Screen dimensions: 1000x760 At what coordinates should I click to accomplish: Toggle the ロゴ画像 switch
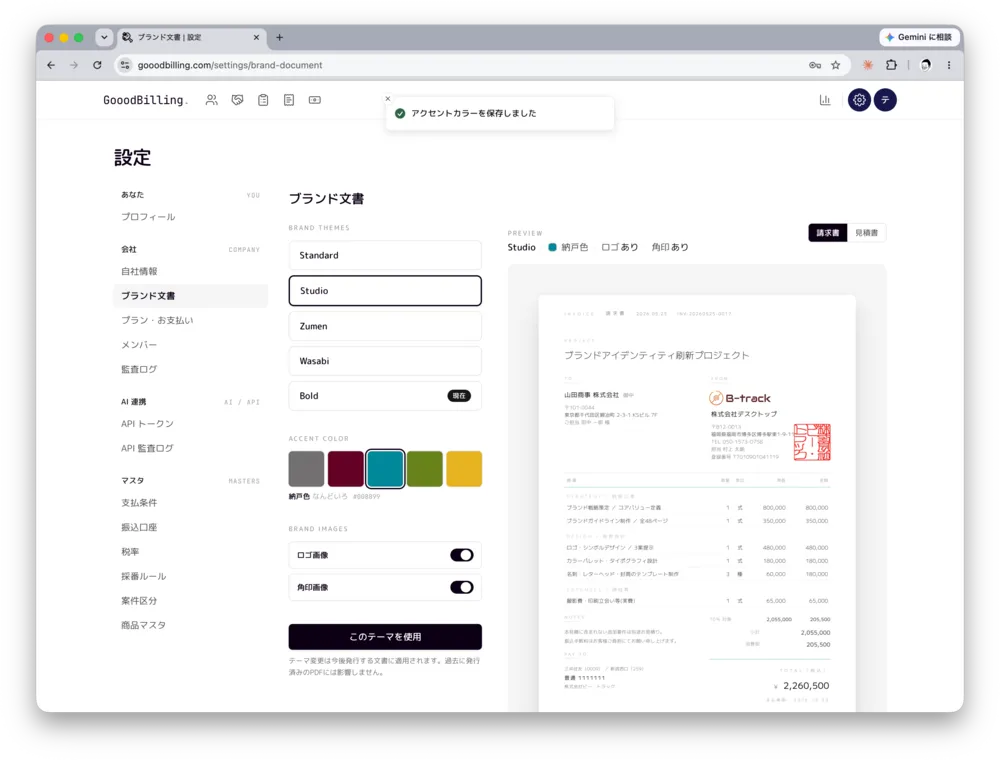462,555
